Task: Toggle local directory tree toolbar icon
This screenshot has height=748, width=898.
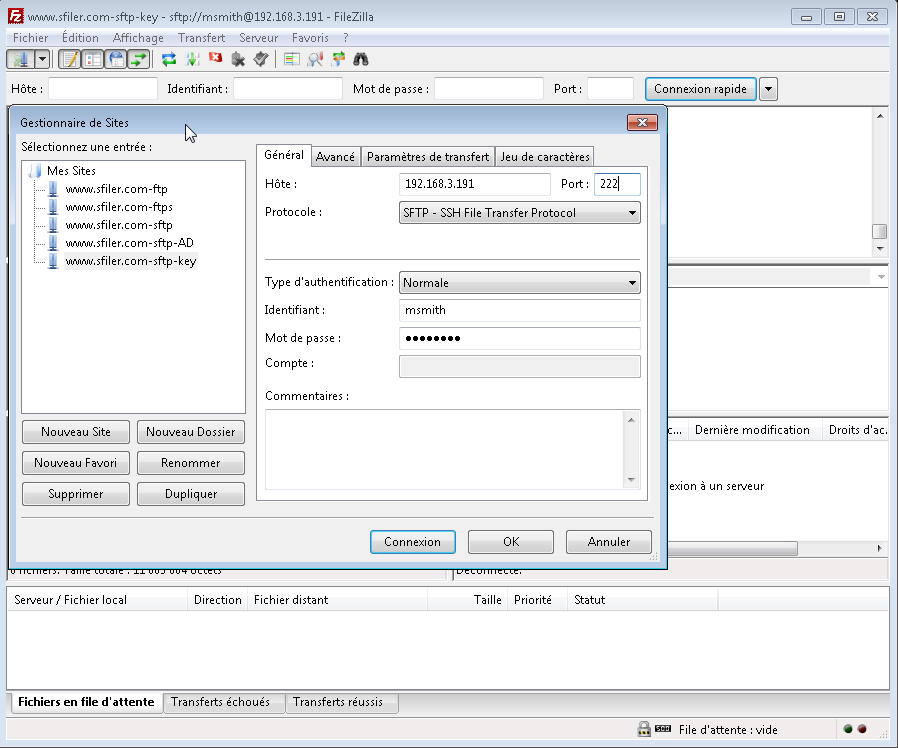Action: pyautogui.click(x=93, y=59)
